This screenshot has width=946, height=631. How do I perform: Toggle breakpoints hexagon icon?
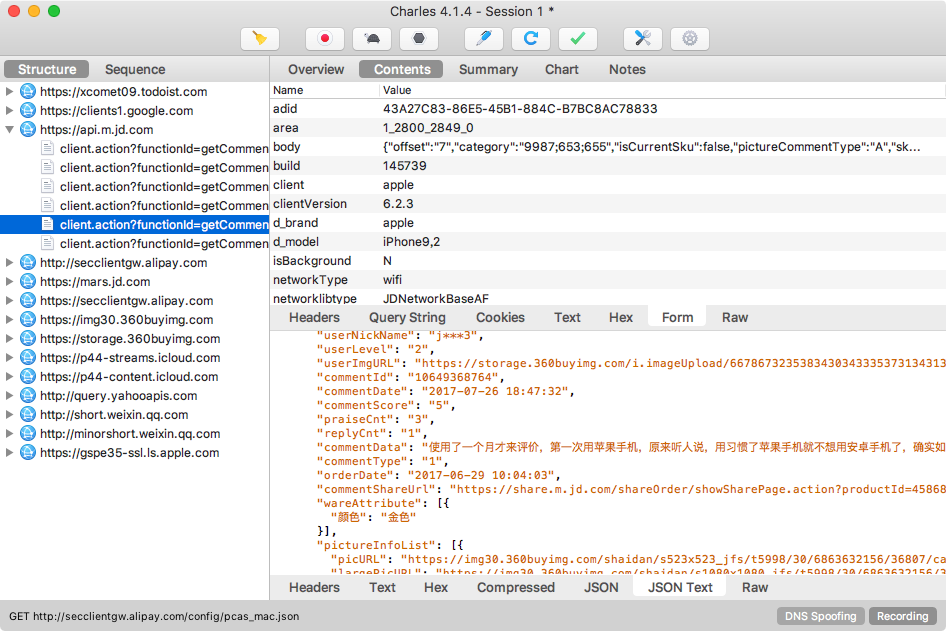(419, 39)
